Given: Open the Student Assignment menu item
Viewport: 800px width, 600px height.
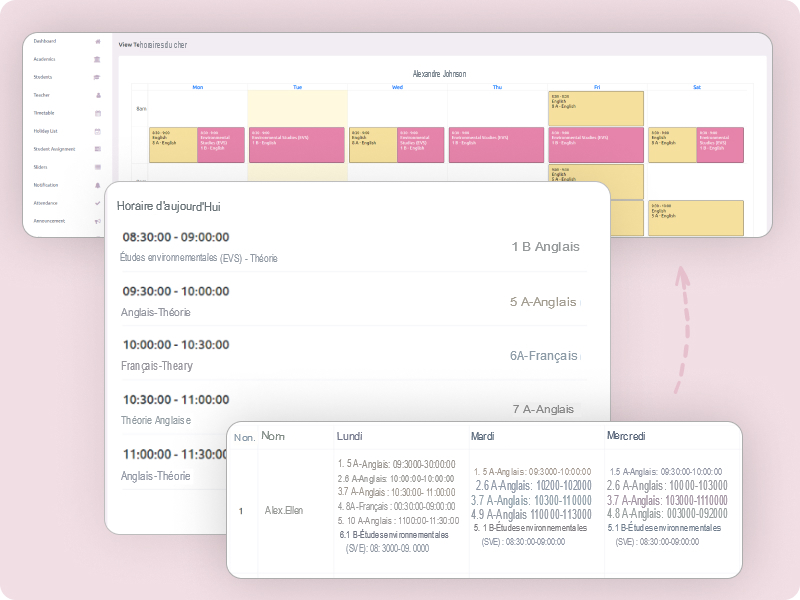Looking at the screenshot, I should [54, 149].
